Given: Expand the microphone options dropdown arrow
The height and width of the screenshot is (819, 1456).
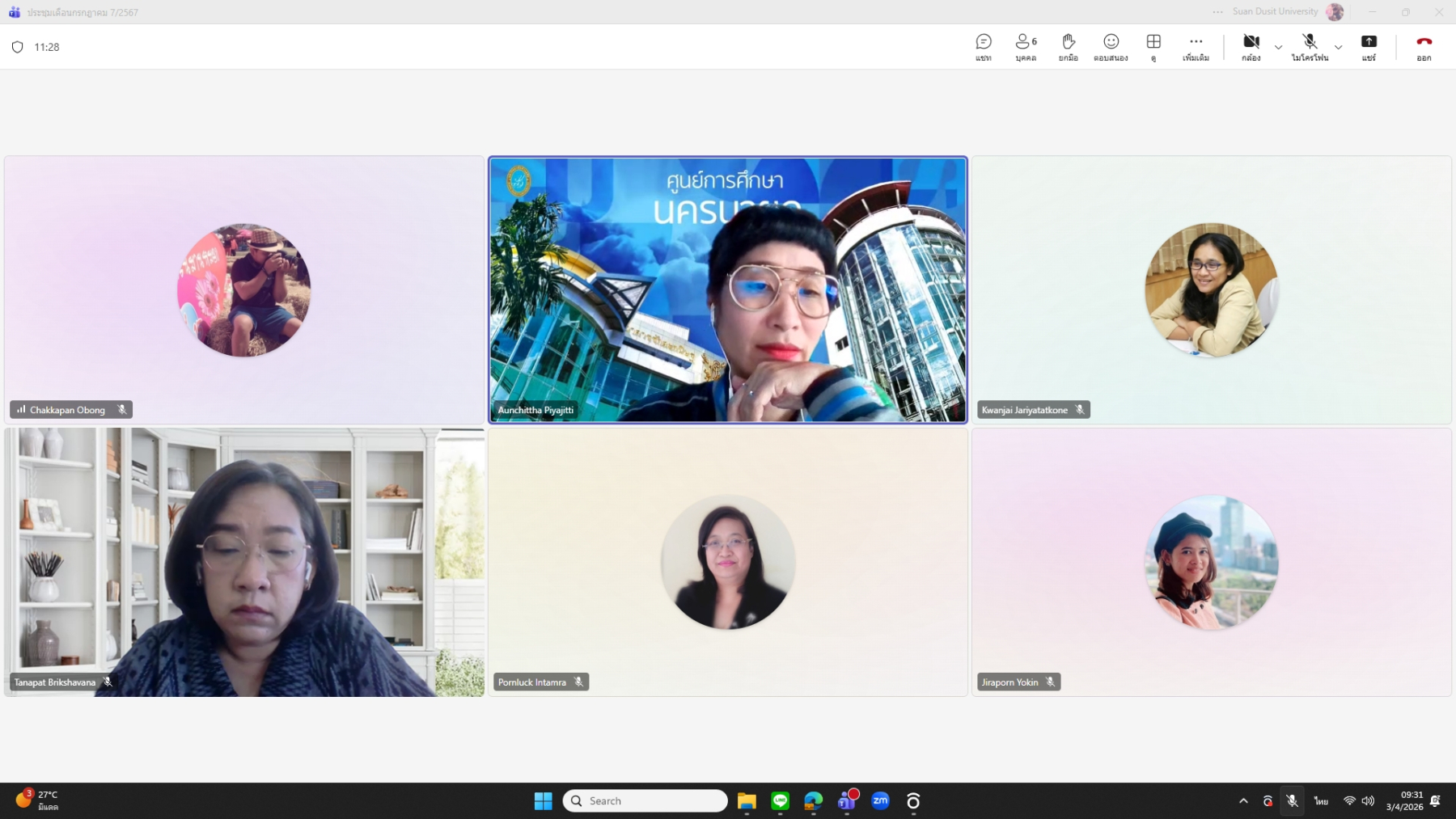Looking at the screenshot, I should pos(1338,47).
